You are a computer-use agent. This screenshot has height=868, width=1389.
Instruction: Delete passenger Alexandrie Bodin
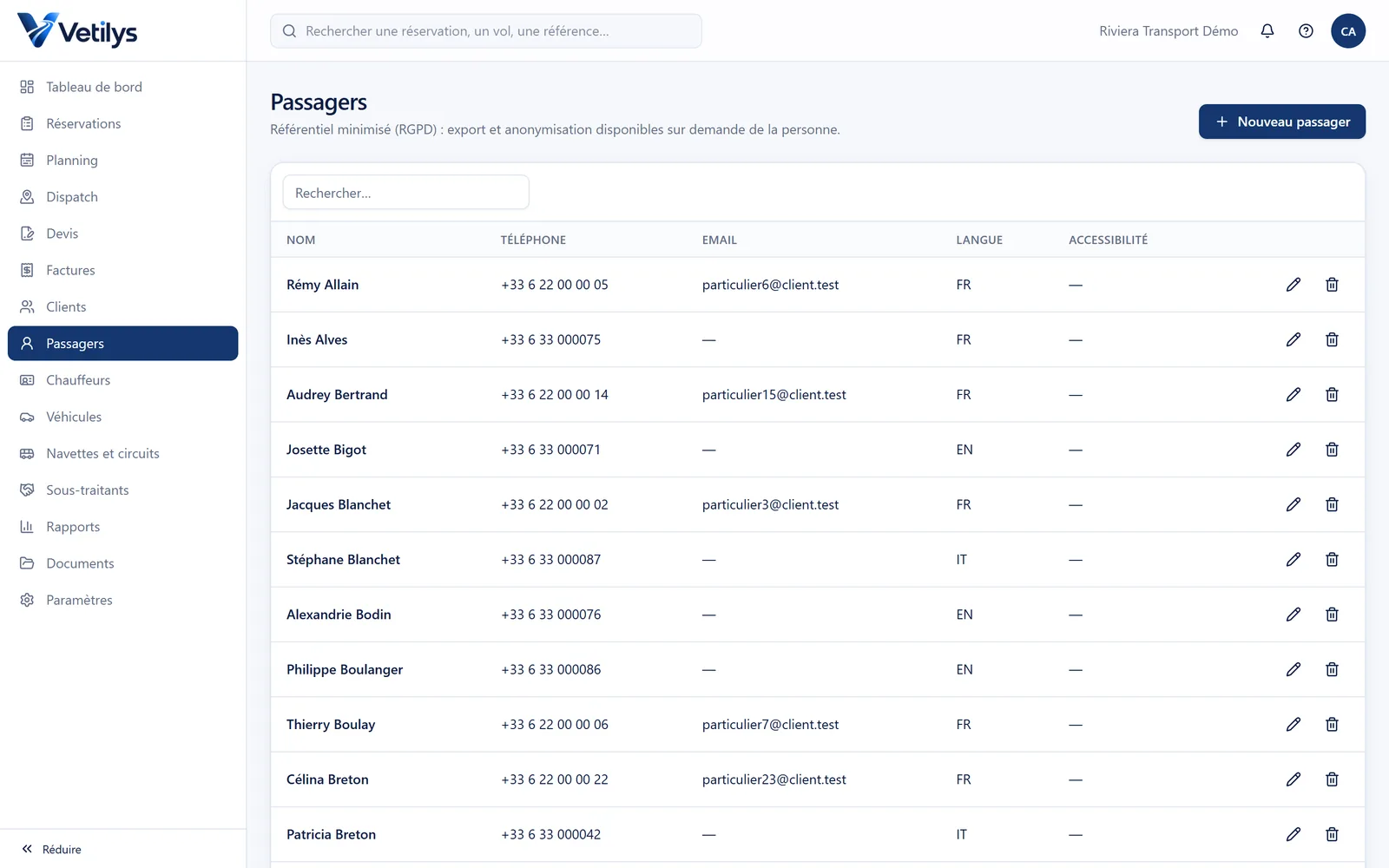[1332, 615]
